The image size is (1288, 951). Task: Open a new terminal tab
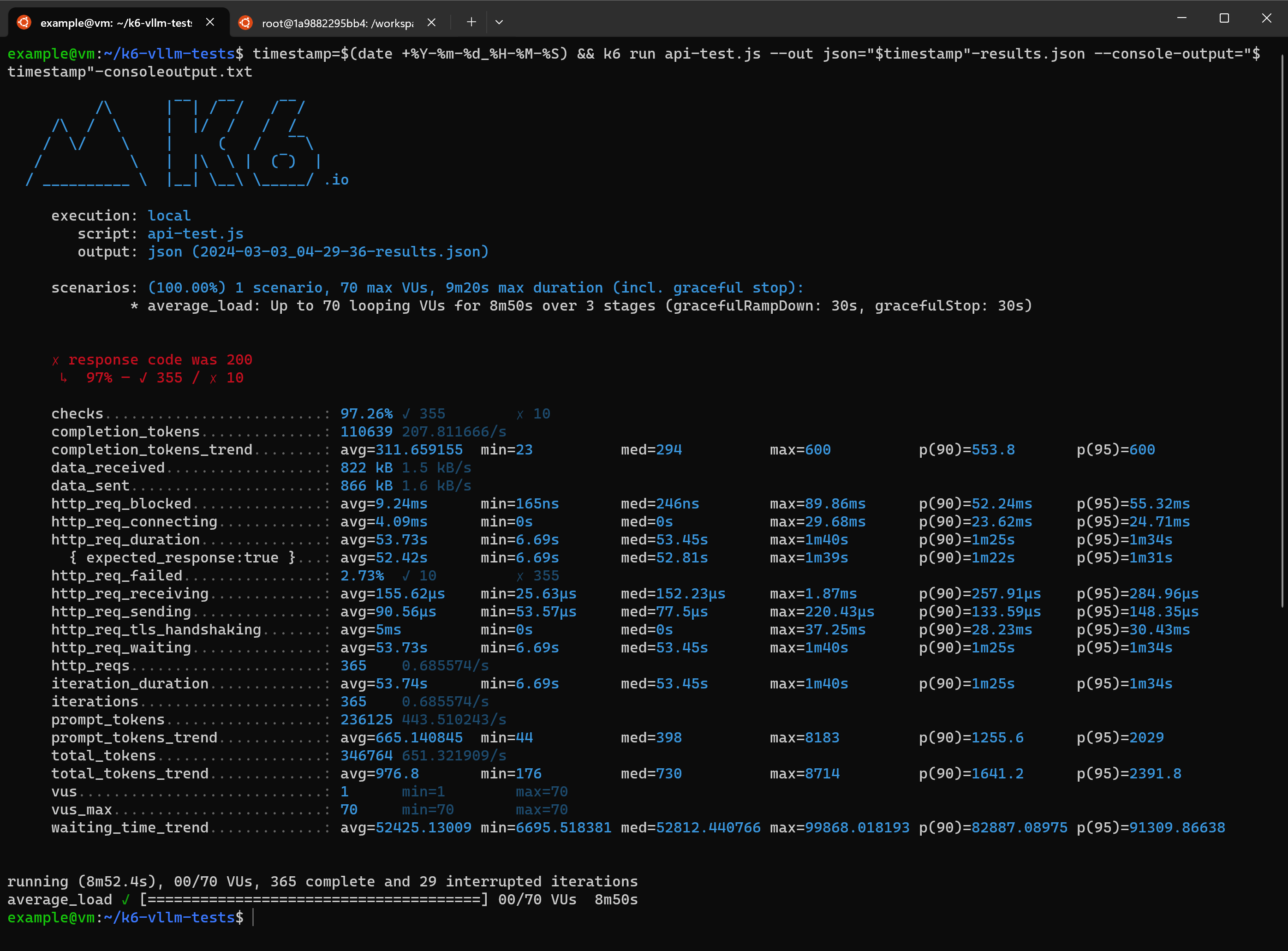[x=471, y=22]
